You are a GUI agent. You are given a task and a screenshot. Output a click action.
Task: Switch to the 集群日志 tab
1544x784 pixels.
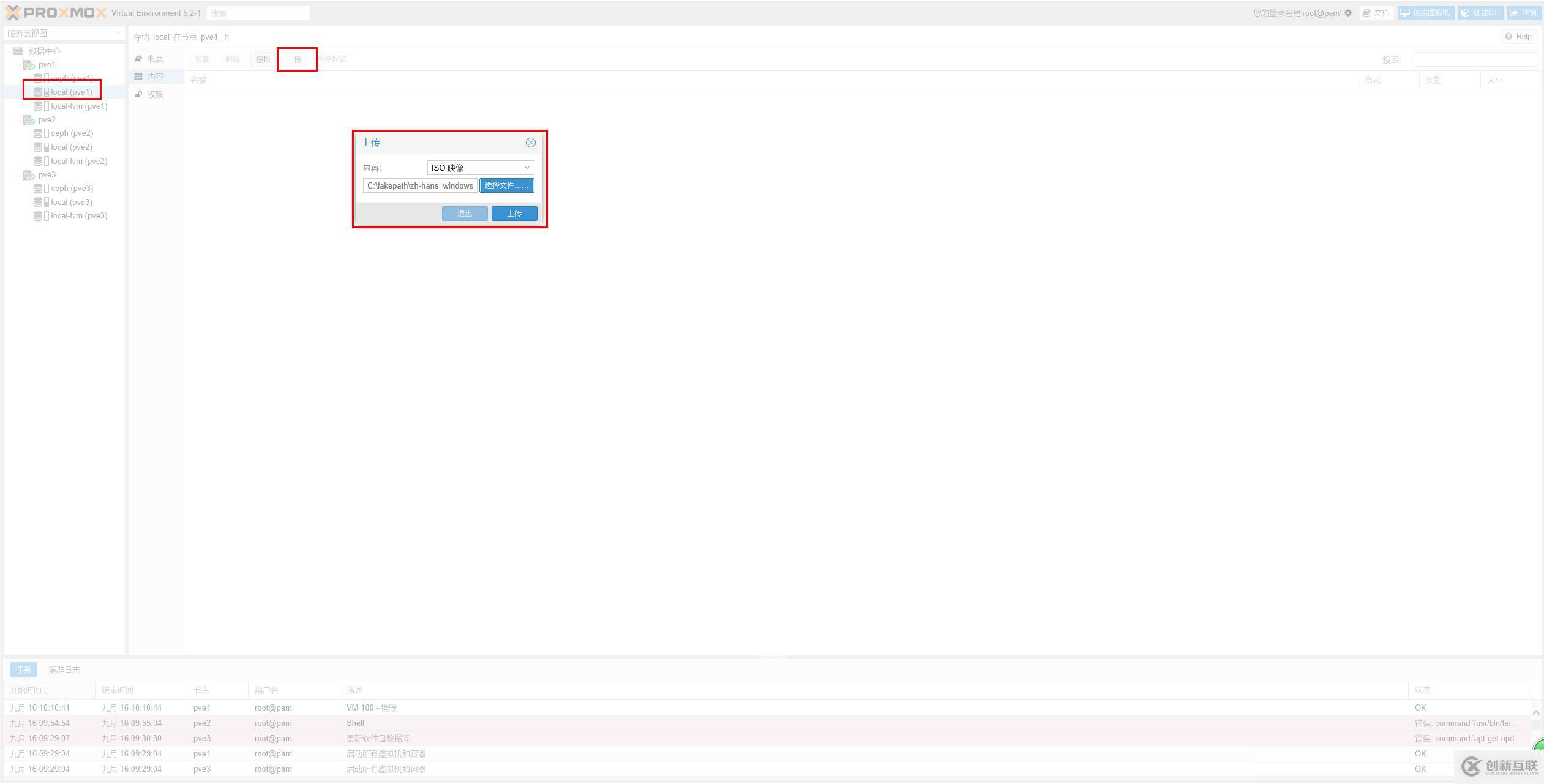pyautogui.click(x=64, y=670)
